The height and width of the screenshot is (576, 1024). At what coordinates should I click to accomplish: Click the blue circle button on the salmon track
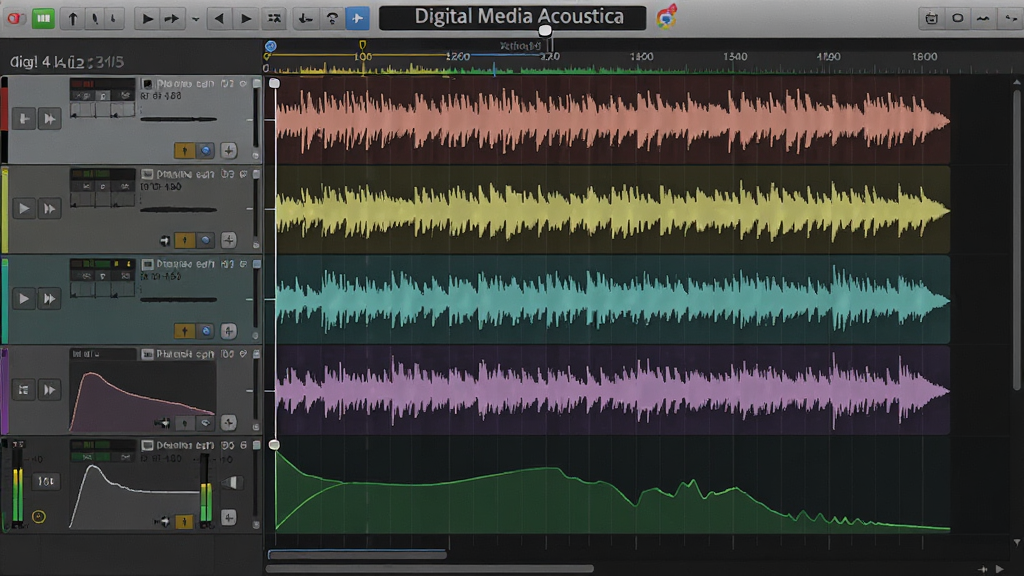[x=205, y=151]
